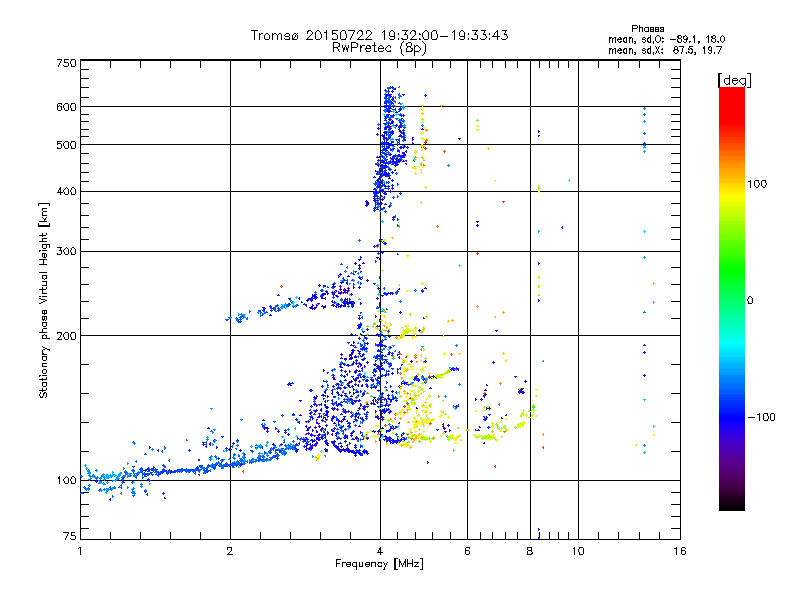Click the 'Phases' heading text

(647, 29)
